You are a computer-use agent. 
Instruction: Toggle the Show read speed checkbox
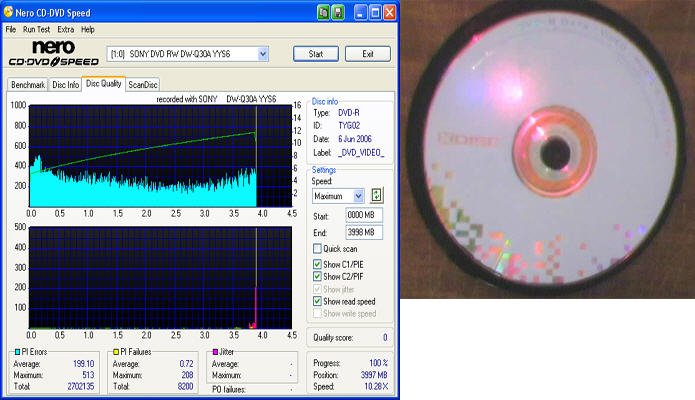(317, 301)
